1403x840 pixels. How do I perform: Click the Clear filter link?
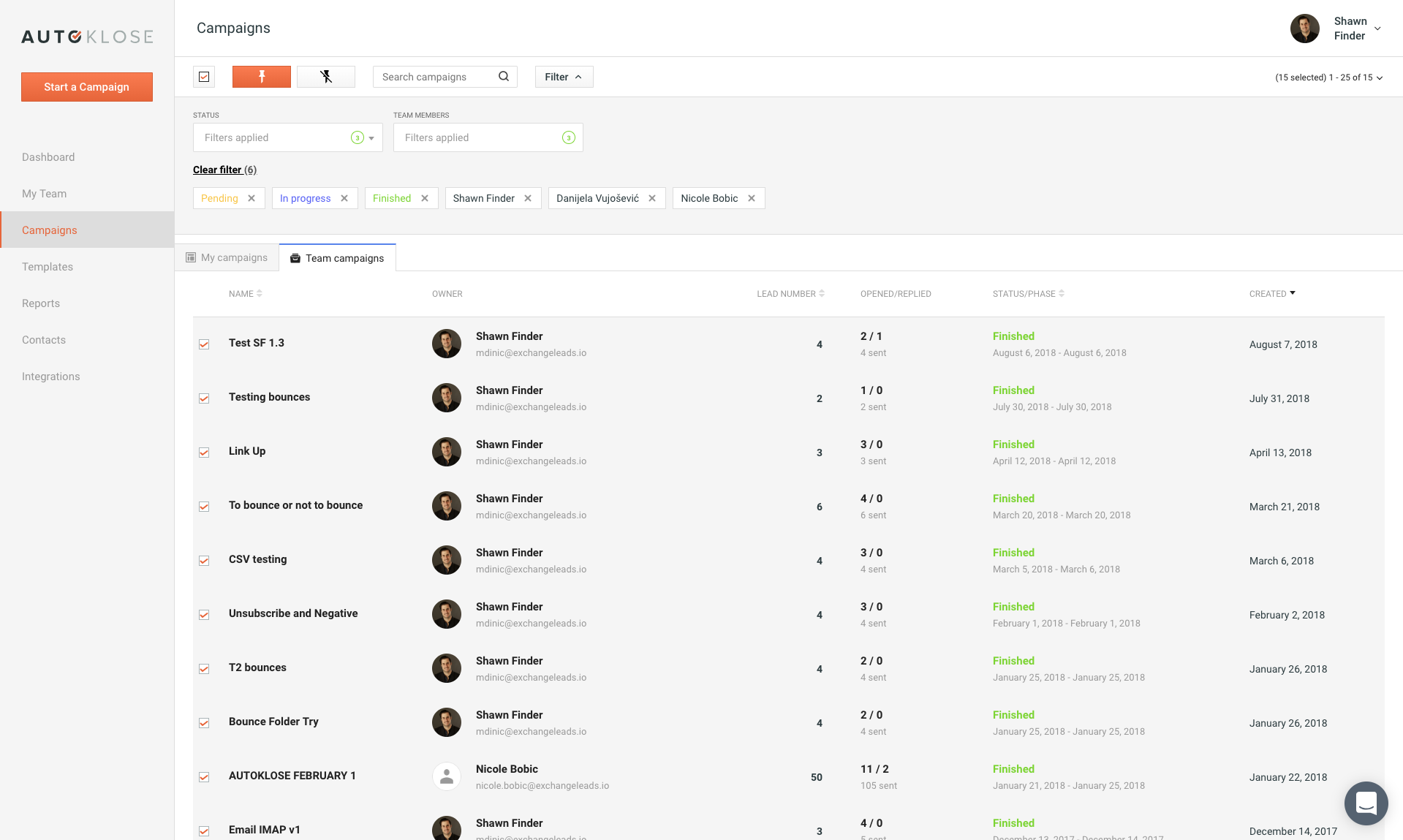point(217,170)
